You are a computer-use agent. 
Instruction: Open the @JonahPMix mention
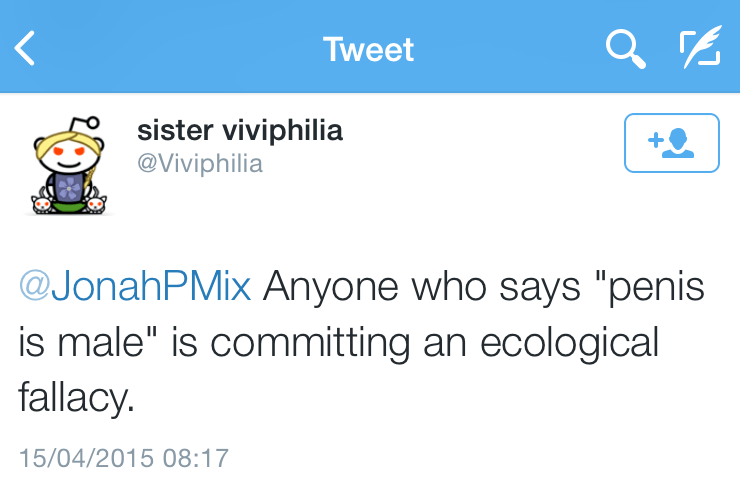click(x=136, y=288)
